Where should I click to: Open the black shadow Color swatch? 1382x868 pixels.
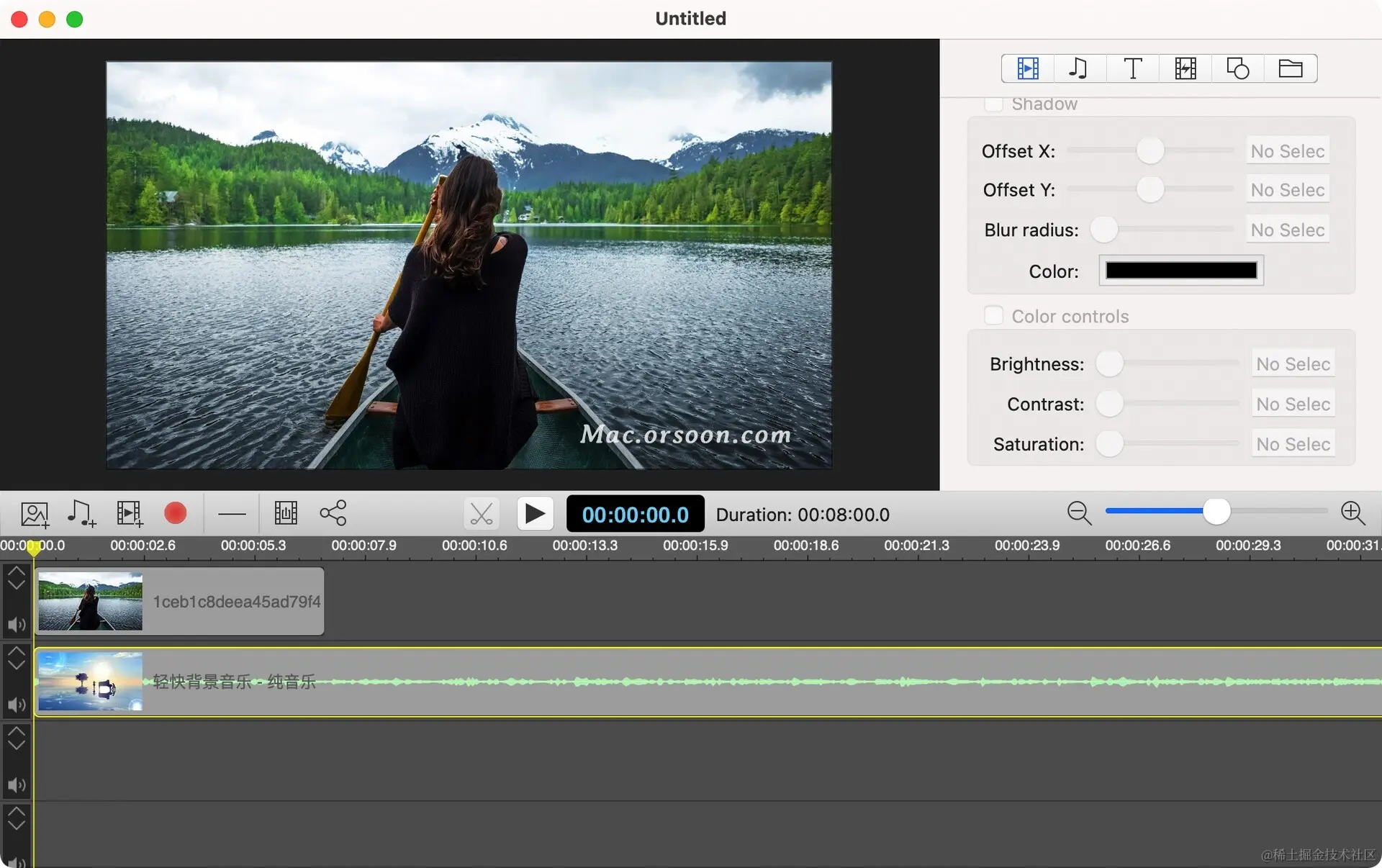[1180, 271]
